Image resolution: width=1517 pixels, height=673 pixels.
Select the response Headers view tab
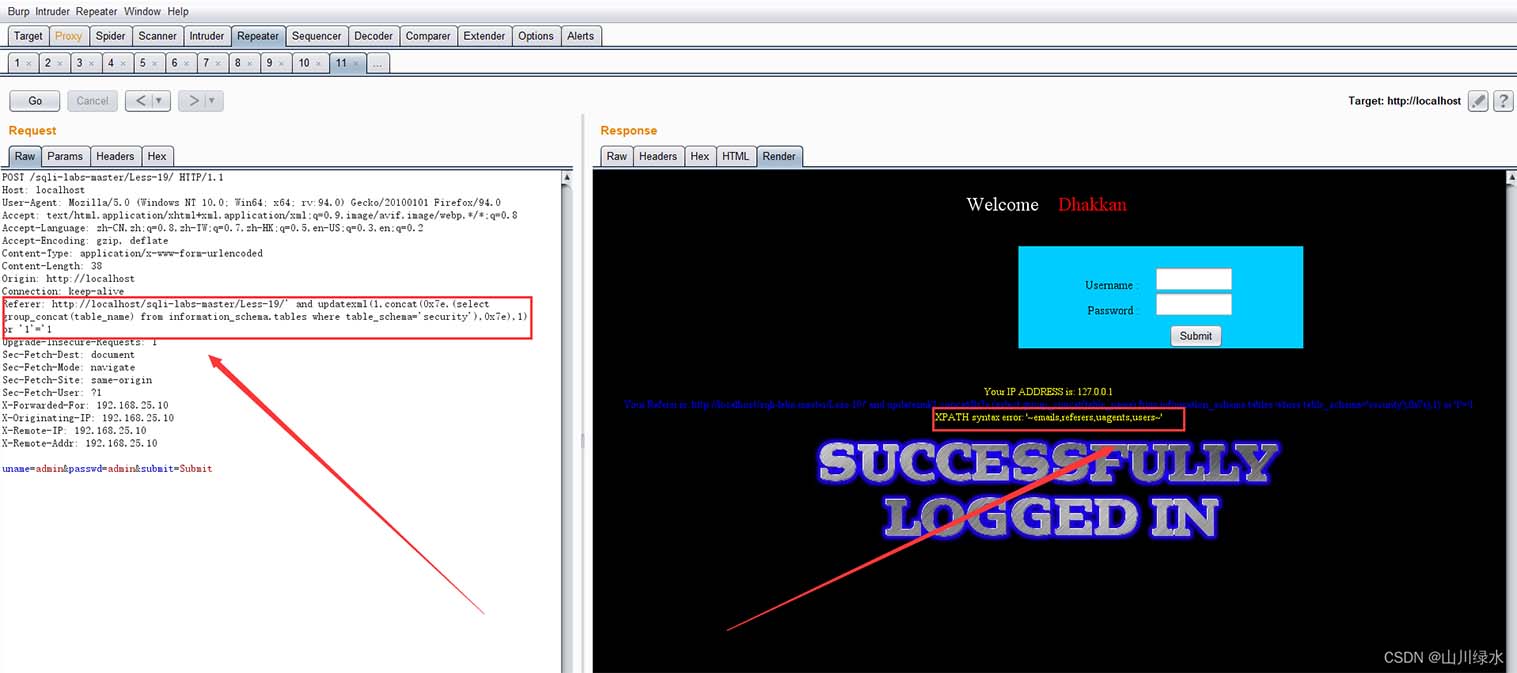658,156
